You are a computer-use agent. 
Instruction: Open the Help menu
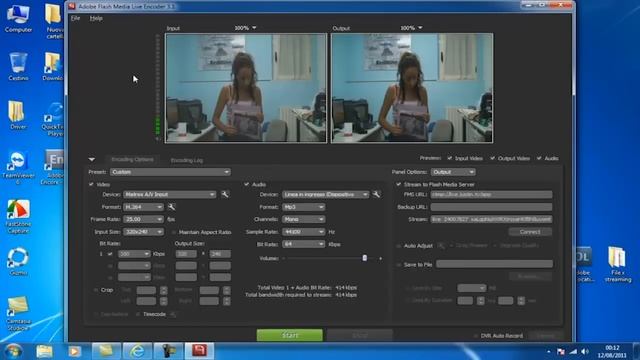96,18
